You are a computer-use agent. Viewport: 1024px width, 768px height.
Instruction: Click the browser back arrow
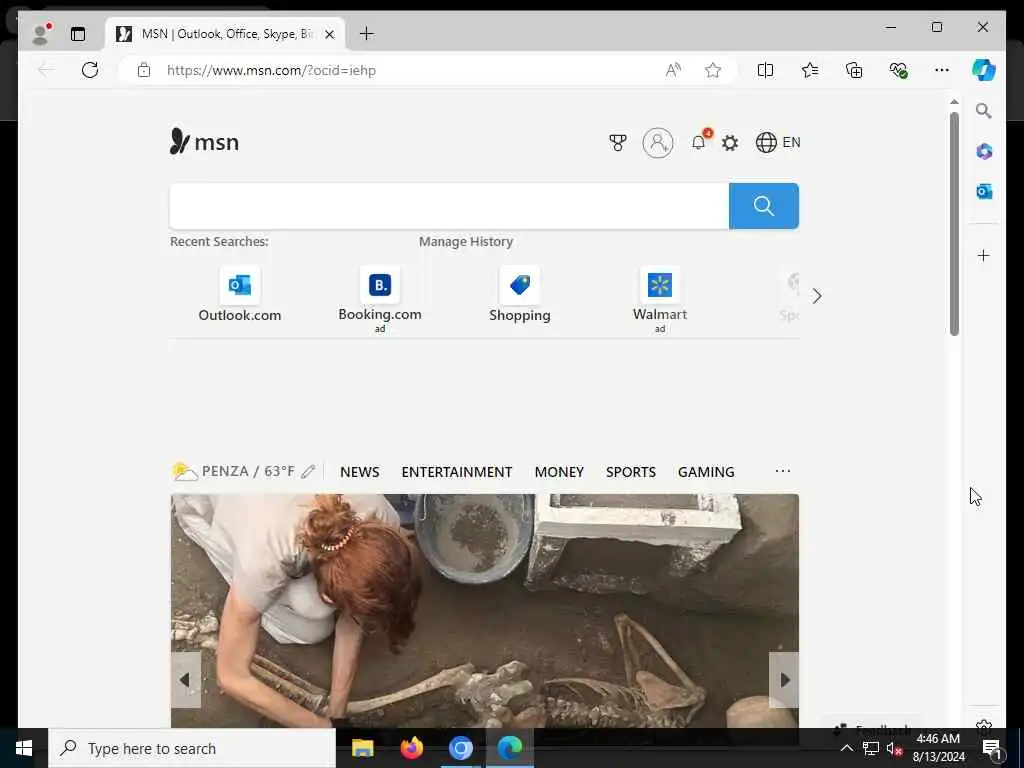pos(46,70)
